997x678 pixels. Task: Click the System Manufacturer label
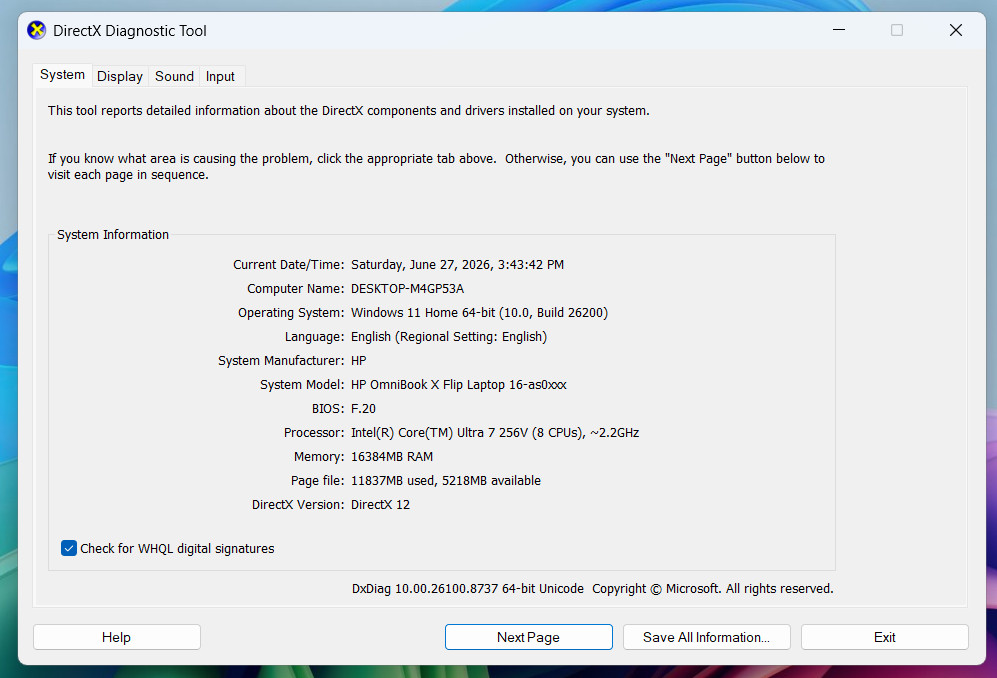click(x=281, y=361)
